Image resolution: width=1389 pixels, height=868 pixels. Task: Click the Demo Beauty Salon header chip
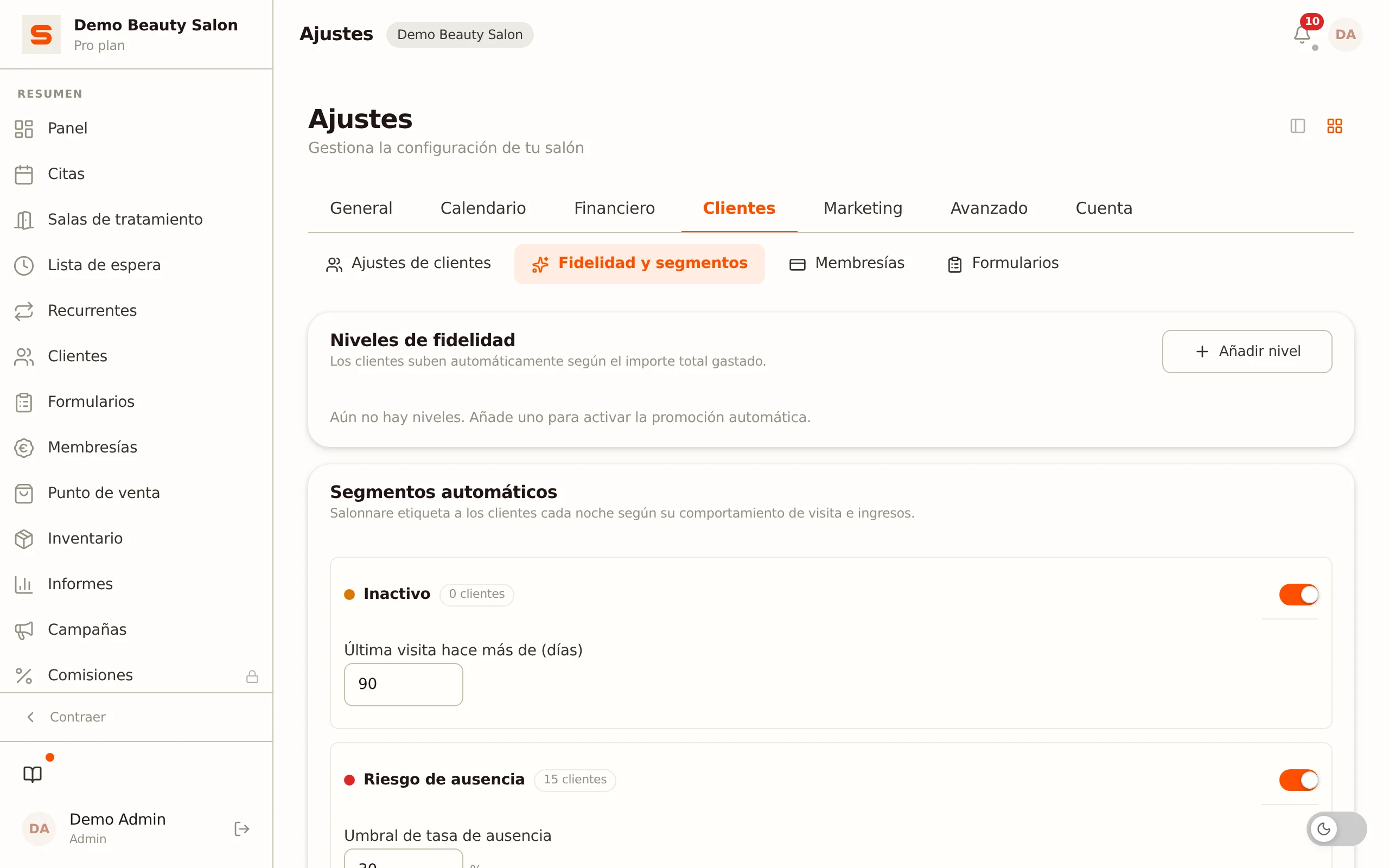coord(460,34)
